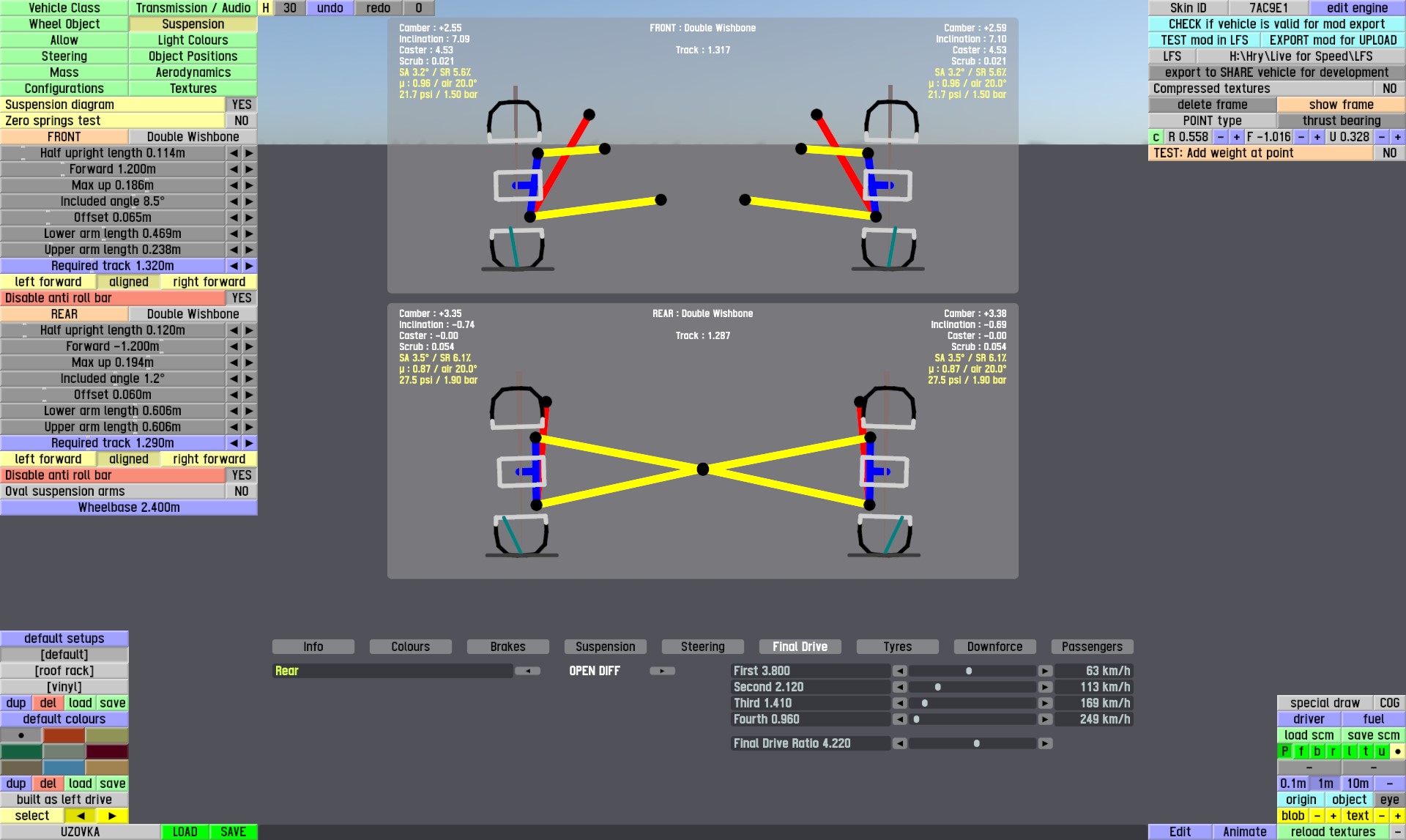The image size is (1406, 840).
Task: Toggle Suspension diagram YES button
Action: tap(241, 105)
